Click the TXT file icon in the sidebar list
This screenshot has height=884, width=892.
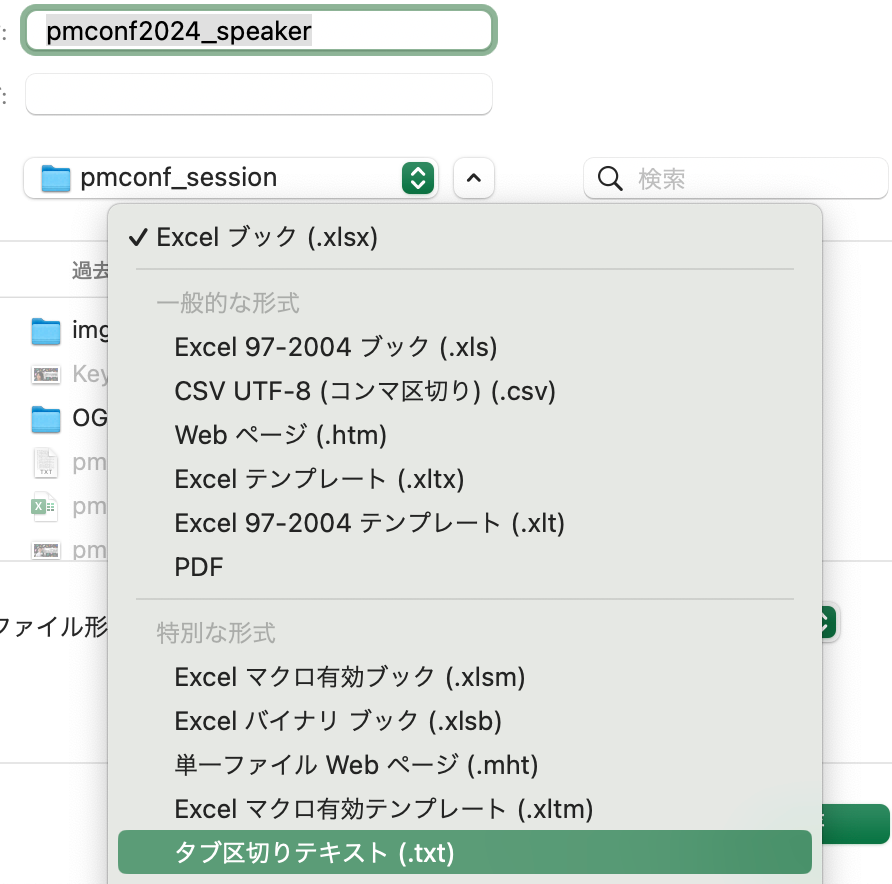44,462
